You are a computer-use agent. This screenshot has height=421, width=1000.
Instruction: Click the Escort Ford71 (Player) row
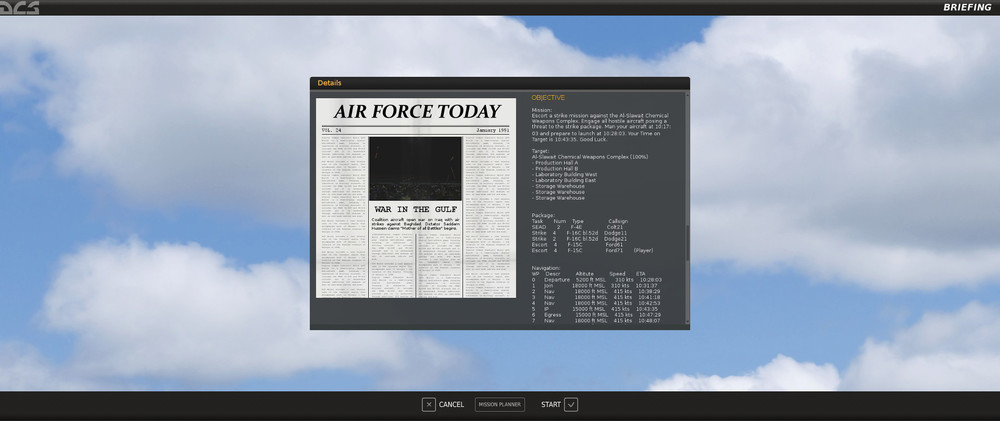tap(592, 251)
